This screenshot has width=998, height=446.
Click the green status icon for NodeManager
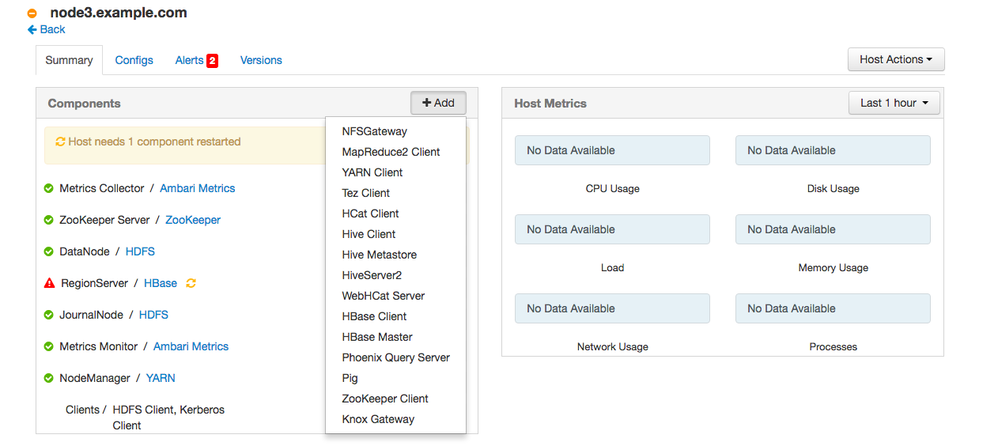(x=49, y=378)
